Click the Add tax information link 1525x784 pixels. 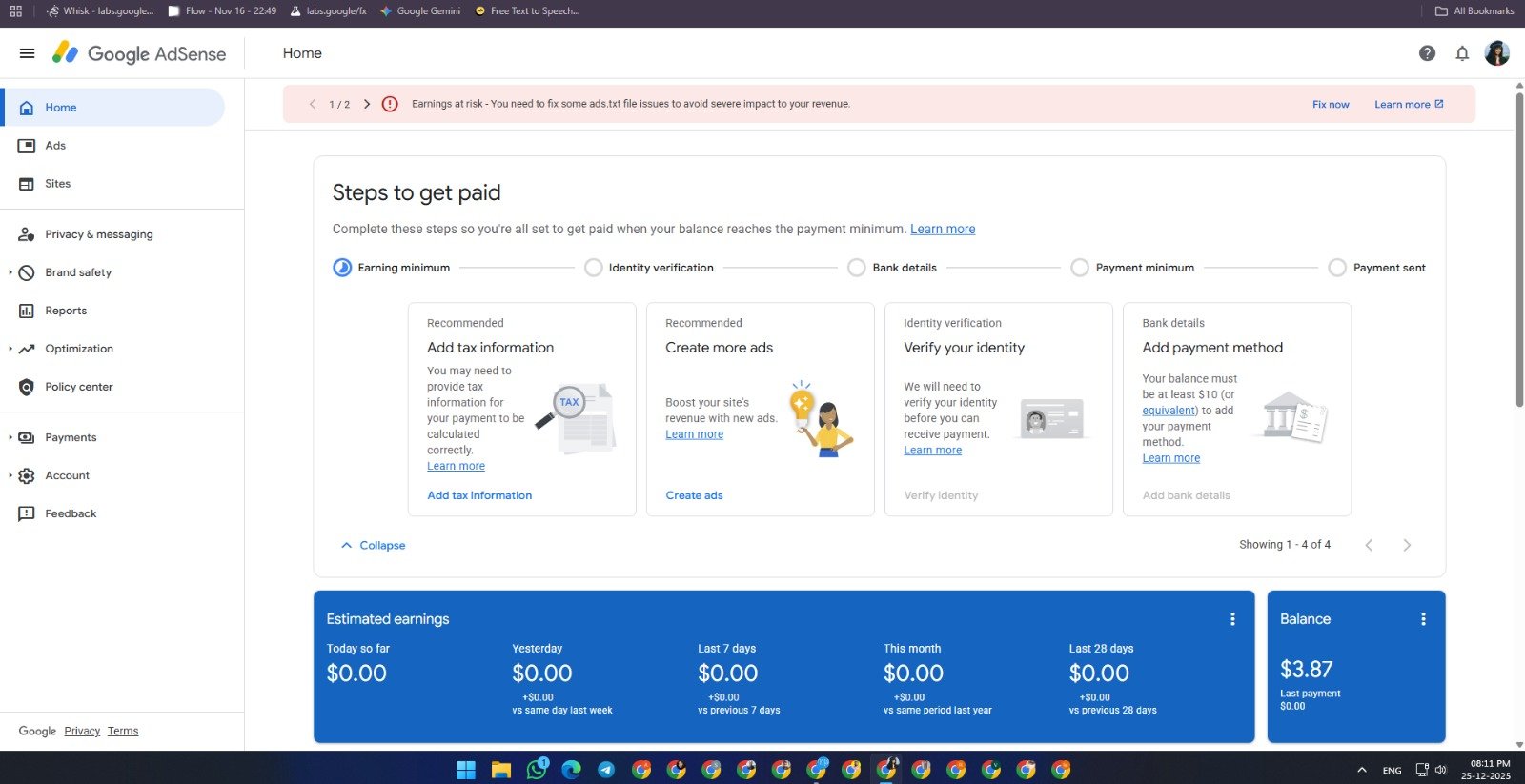tap(479, 495)
